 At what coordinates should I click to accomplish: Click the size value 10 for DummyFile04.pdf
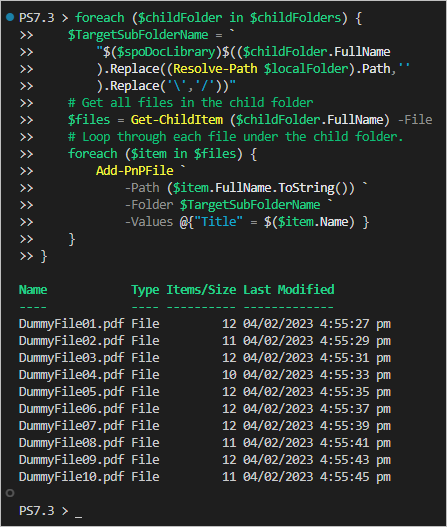coord(229,375)
